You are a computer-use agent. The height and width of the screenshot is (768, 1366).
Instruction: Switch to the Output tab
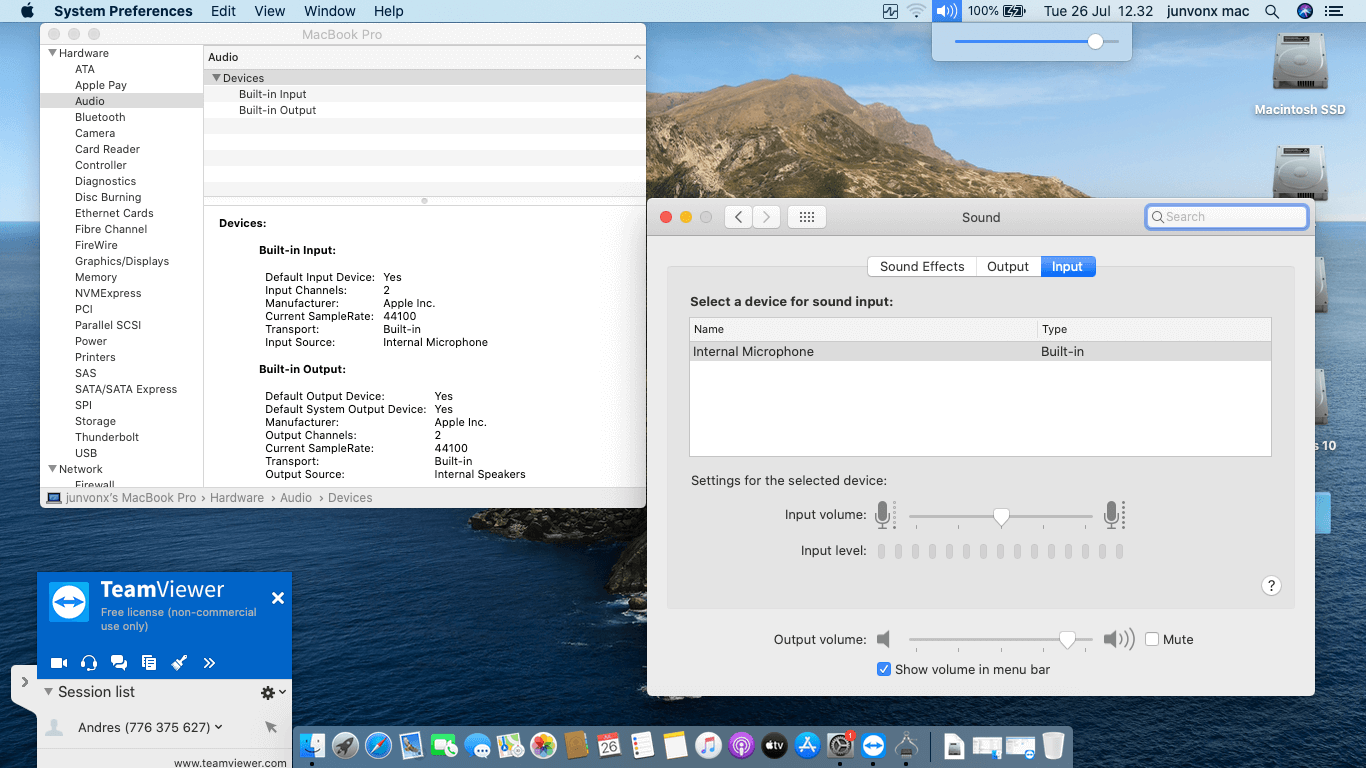coord(1007,267)
